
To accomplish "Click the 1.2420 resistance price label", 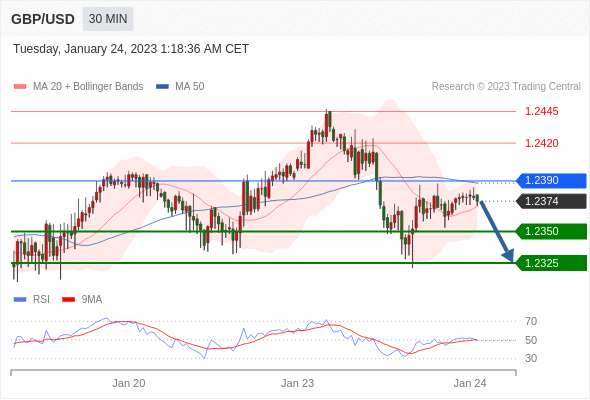I will click(541, 143).
